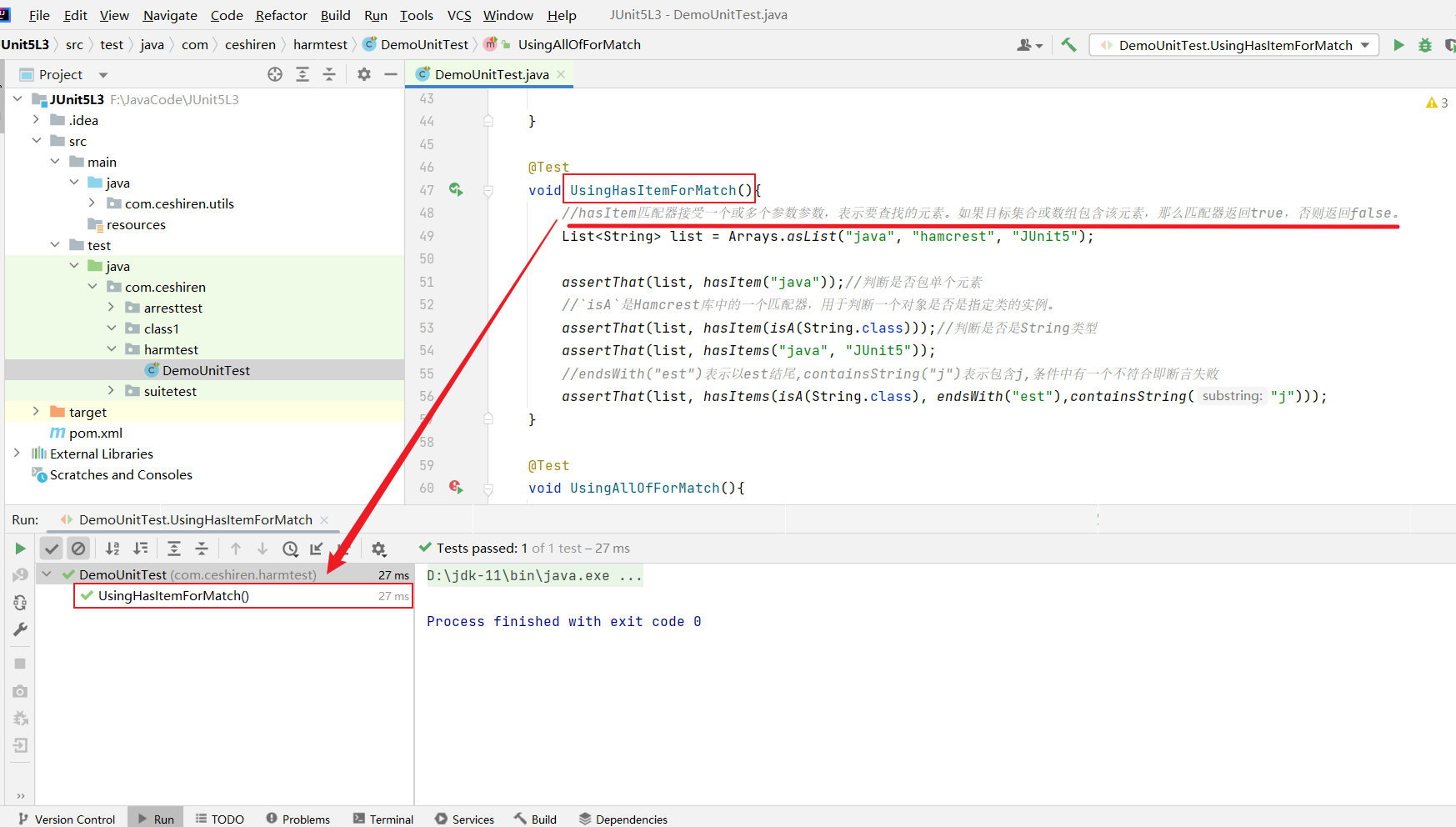Screen dimensions: 1456x827
Task: Select the DemoUnitTest.java editor tab
Action: (x=491, y=74)
